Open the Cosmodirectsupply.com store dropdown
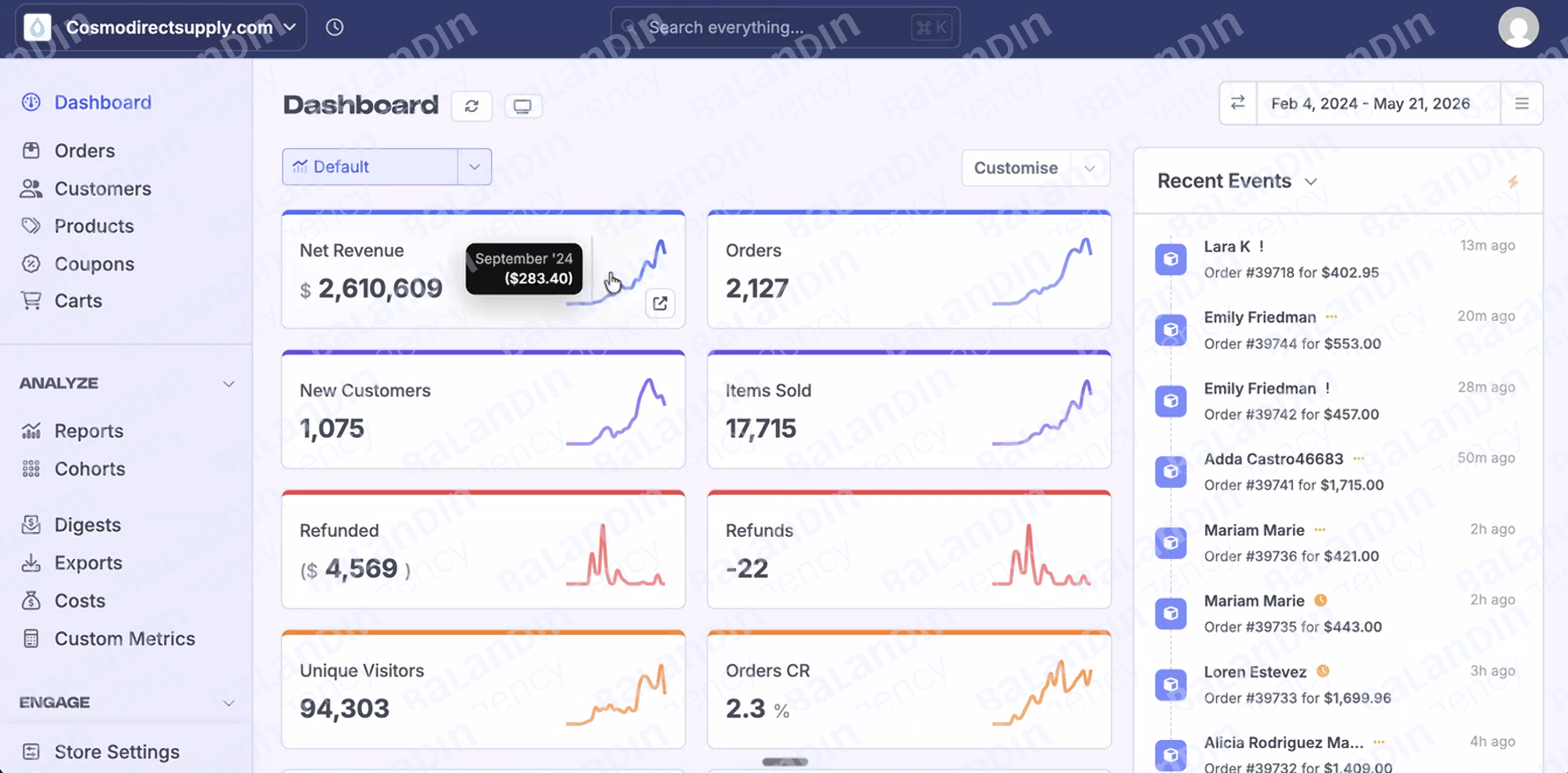This screenshot has height=773, width=1568. tap(161, 27)
